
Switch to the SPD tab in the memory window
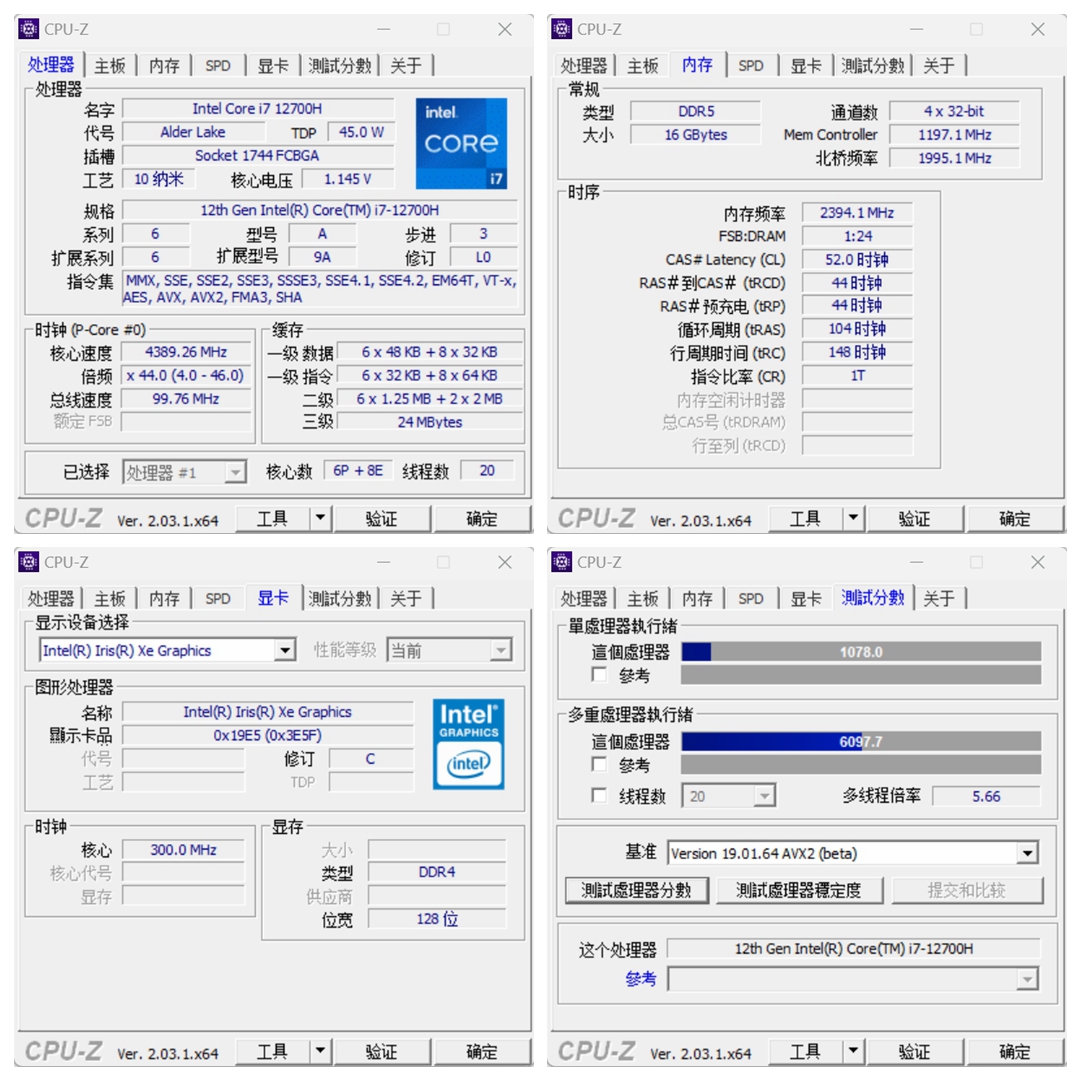pyautogui.click(x=751, y=65)
